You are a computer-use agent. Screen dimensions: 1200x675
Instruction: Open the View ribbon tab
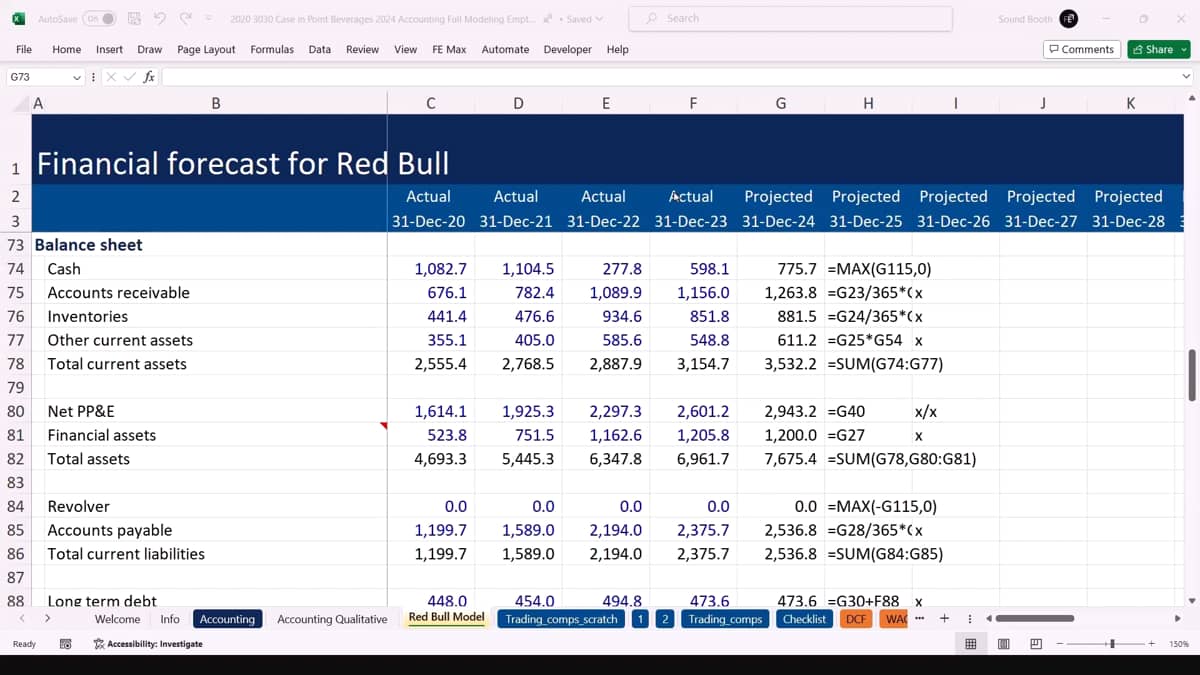pos(406,49)
